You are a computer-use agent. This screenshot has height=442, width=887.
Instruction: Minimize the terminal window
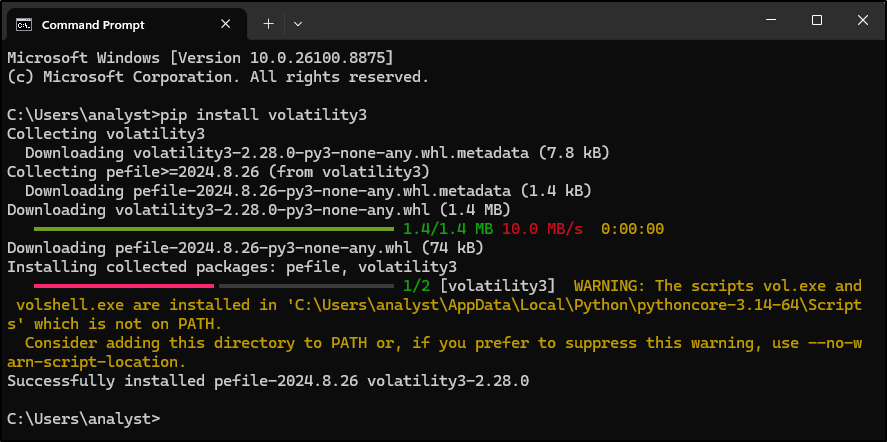pos(770,20)
